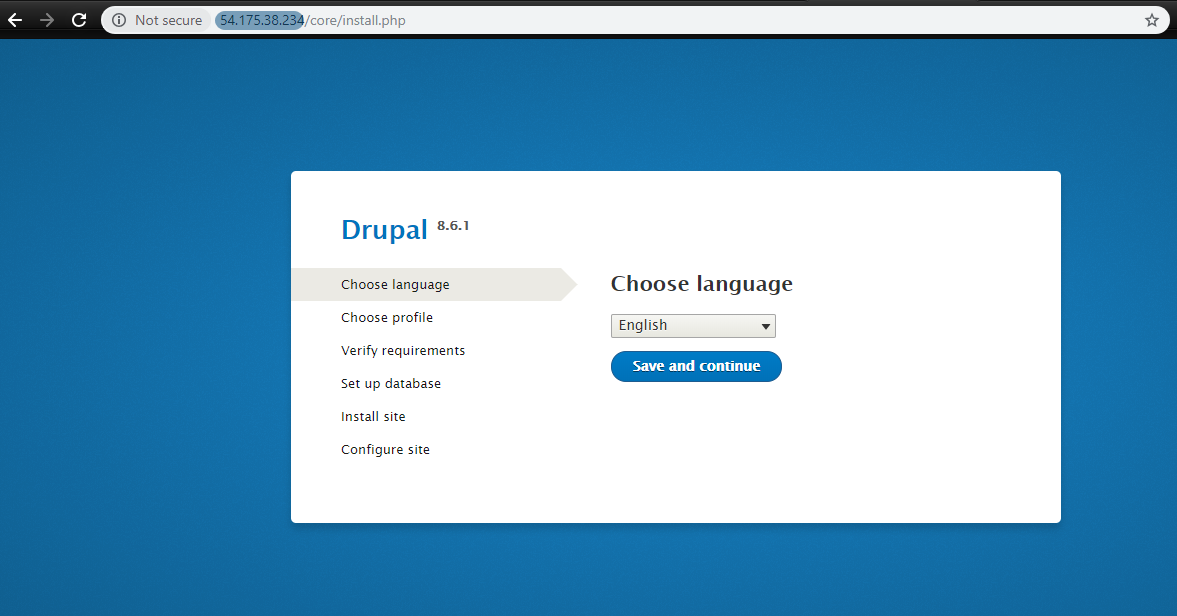The image size is (1177, 616).
Task: Click the Save and continue button
Action: [x=696, y=366]
